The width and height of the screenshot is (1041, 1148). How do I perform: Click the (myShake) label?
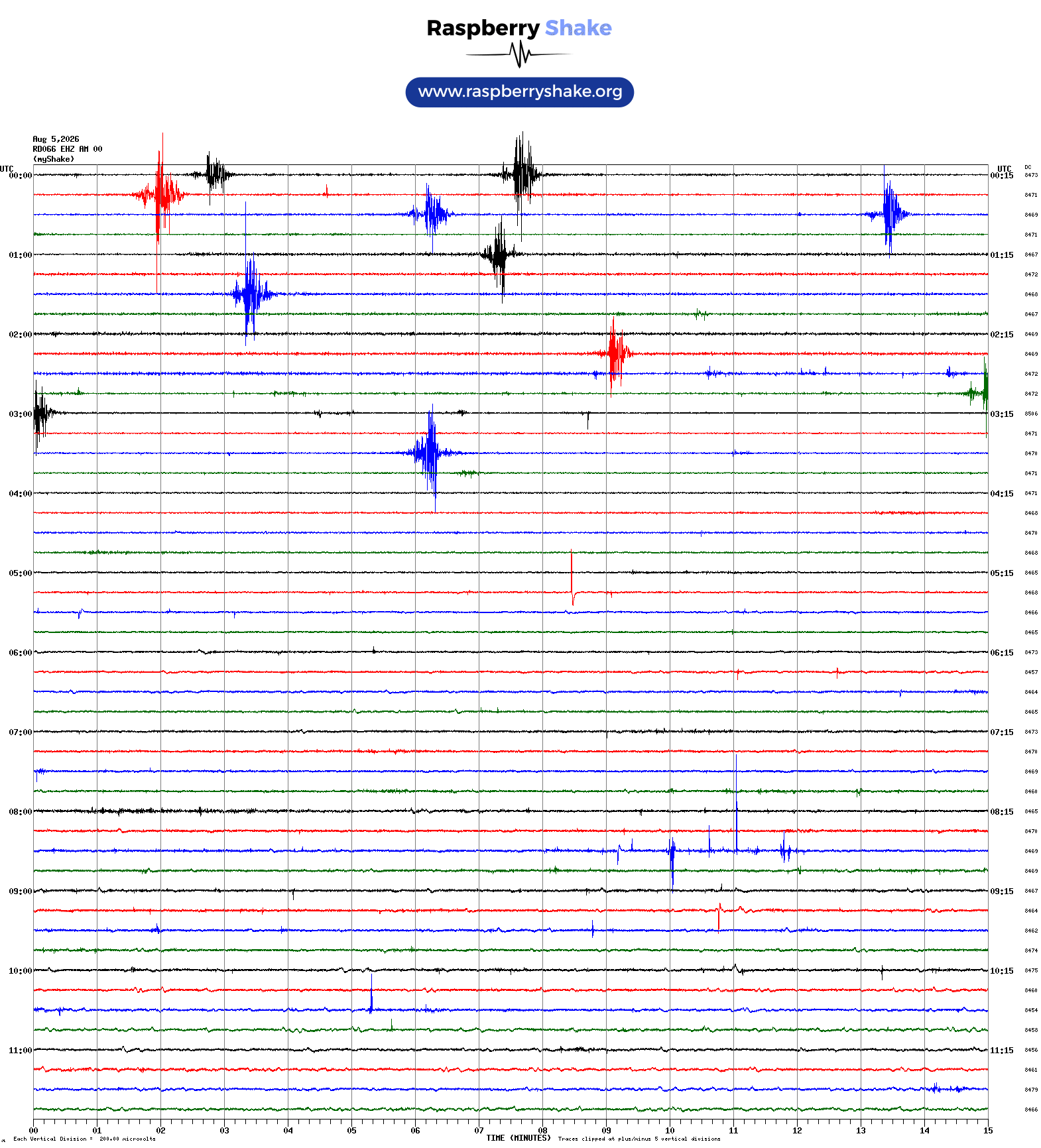(x=54, y=159)
